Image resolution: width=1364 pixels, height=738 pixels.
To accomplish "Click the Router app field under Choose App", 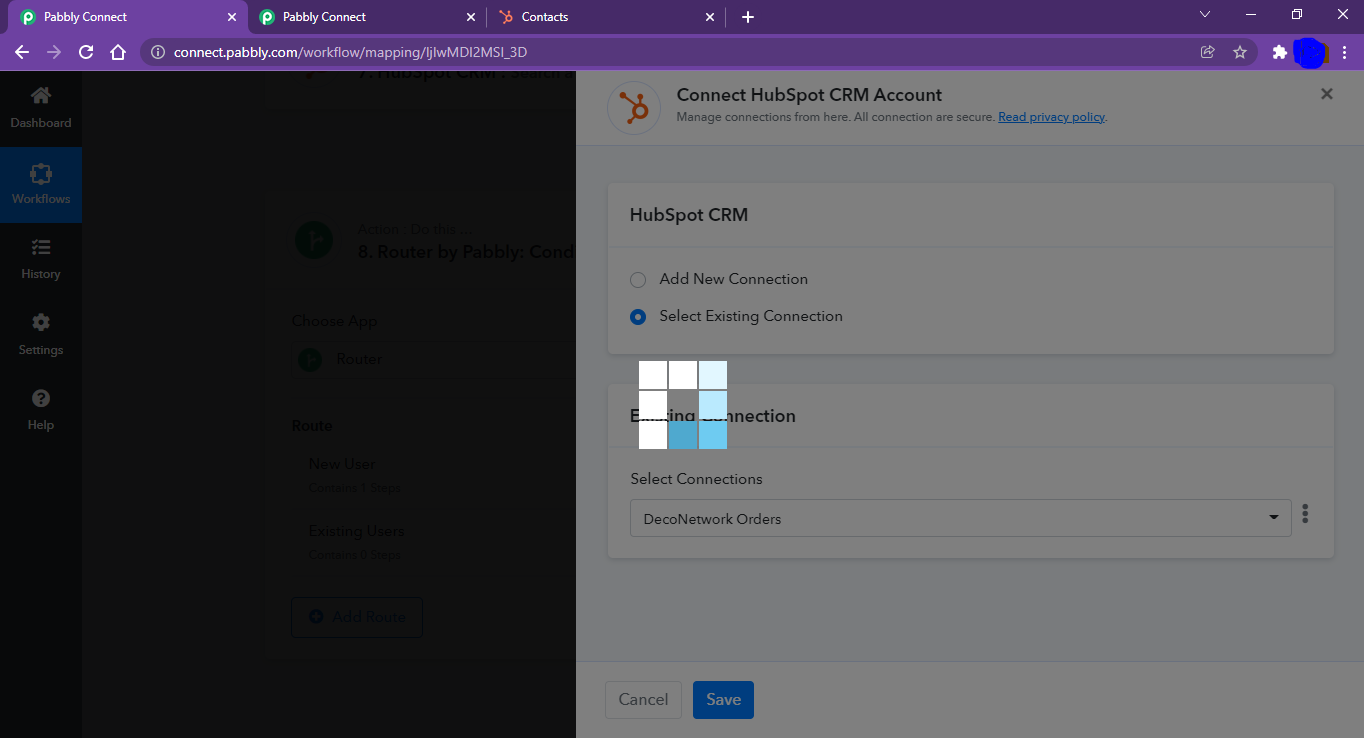I will point(434,359).
